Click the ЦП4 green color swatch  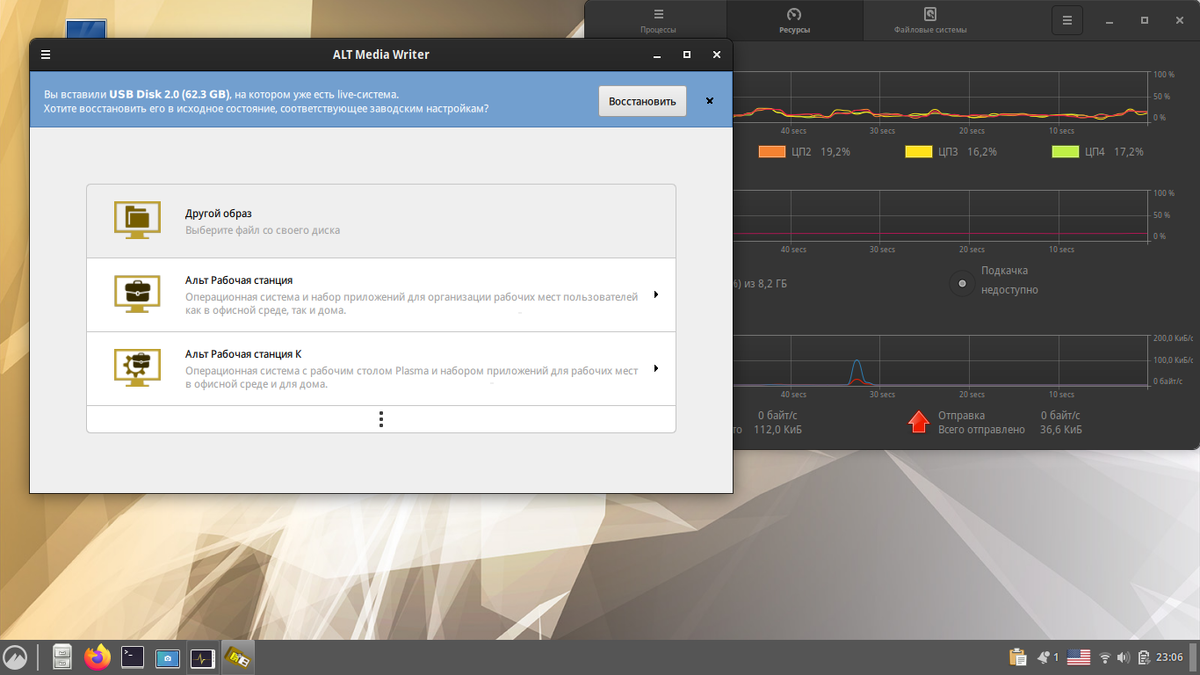pos(1065,152)
